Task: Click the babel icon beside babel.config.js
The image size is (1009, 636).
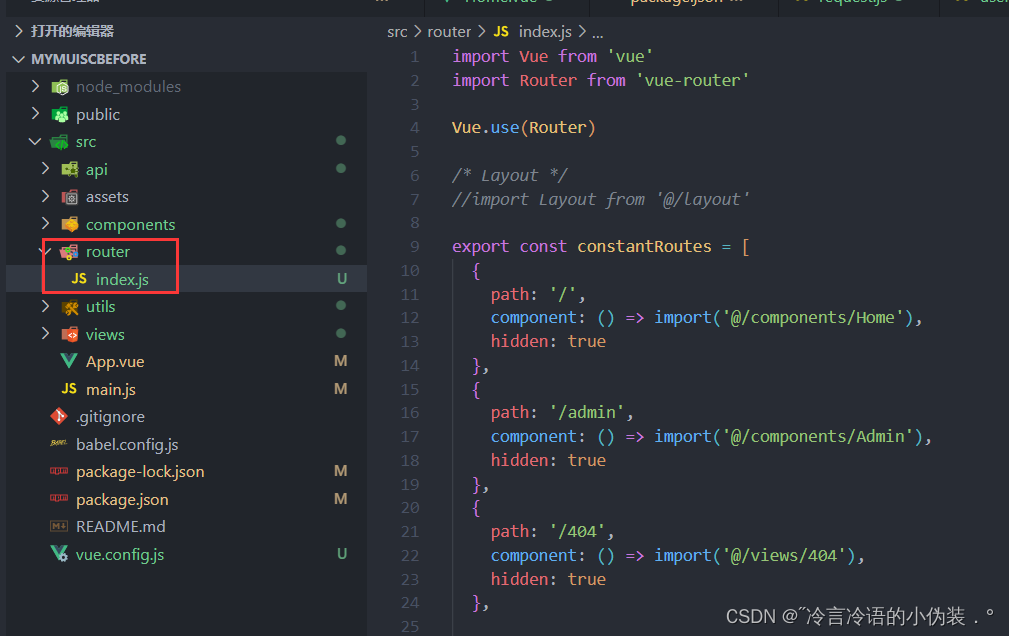Action: pos(59,444)
